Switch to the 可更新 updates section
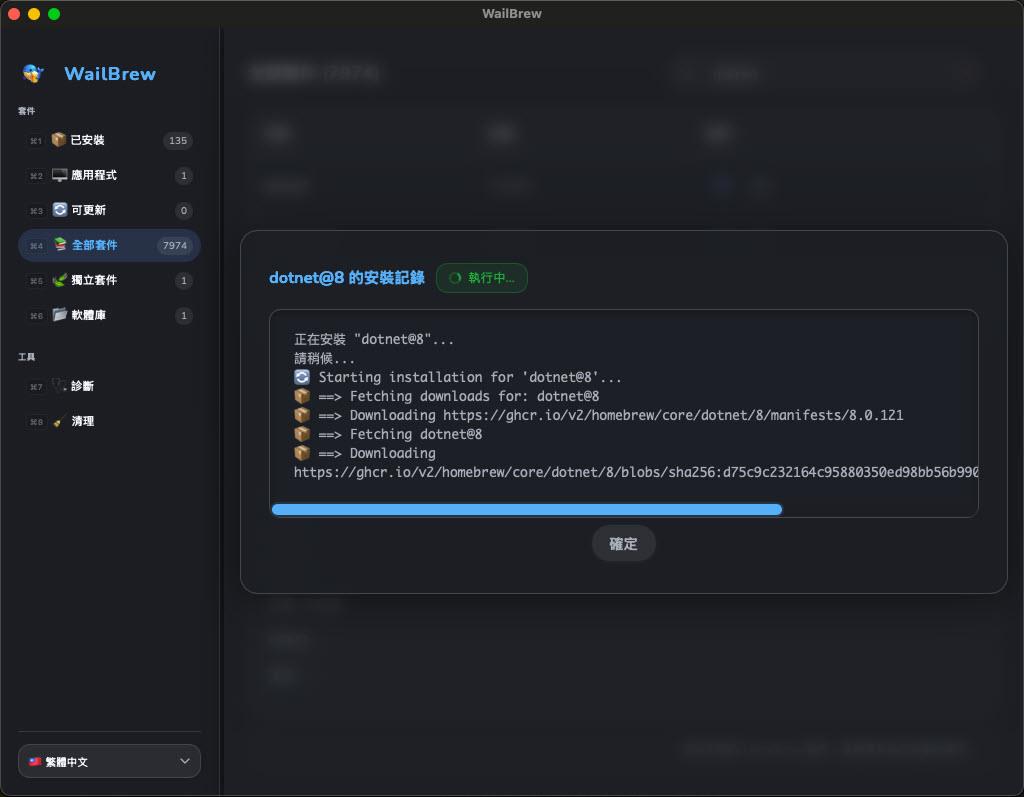 pos(88,210)
